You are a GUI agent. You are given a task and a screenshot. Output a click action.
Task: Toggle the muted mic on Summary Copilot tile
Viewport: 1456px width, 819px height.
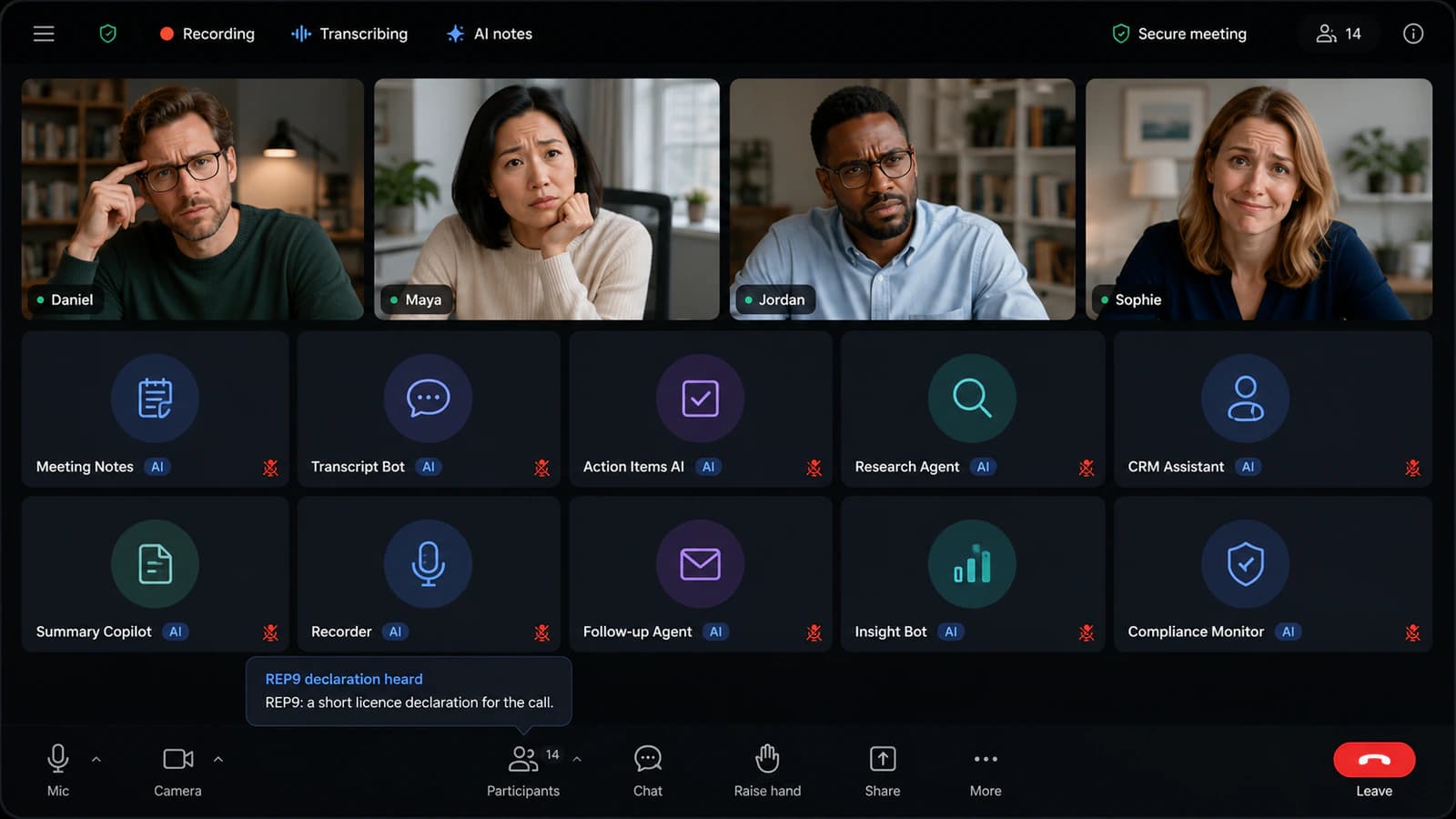tap(270, 632)
